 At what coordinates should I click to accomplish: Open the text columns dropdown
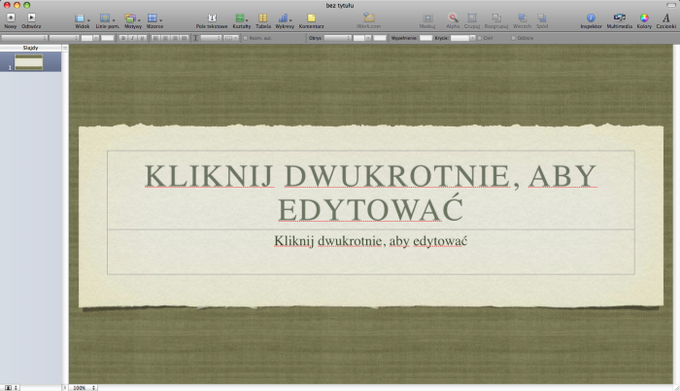point(231,38)
